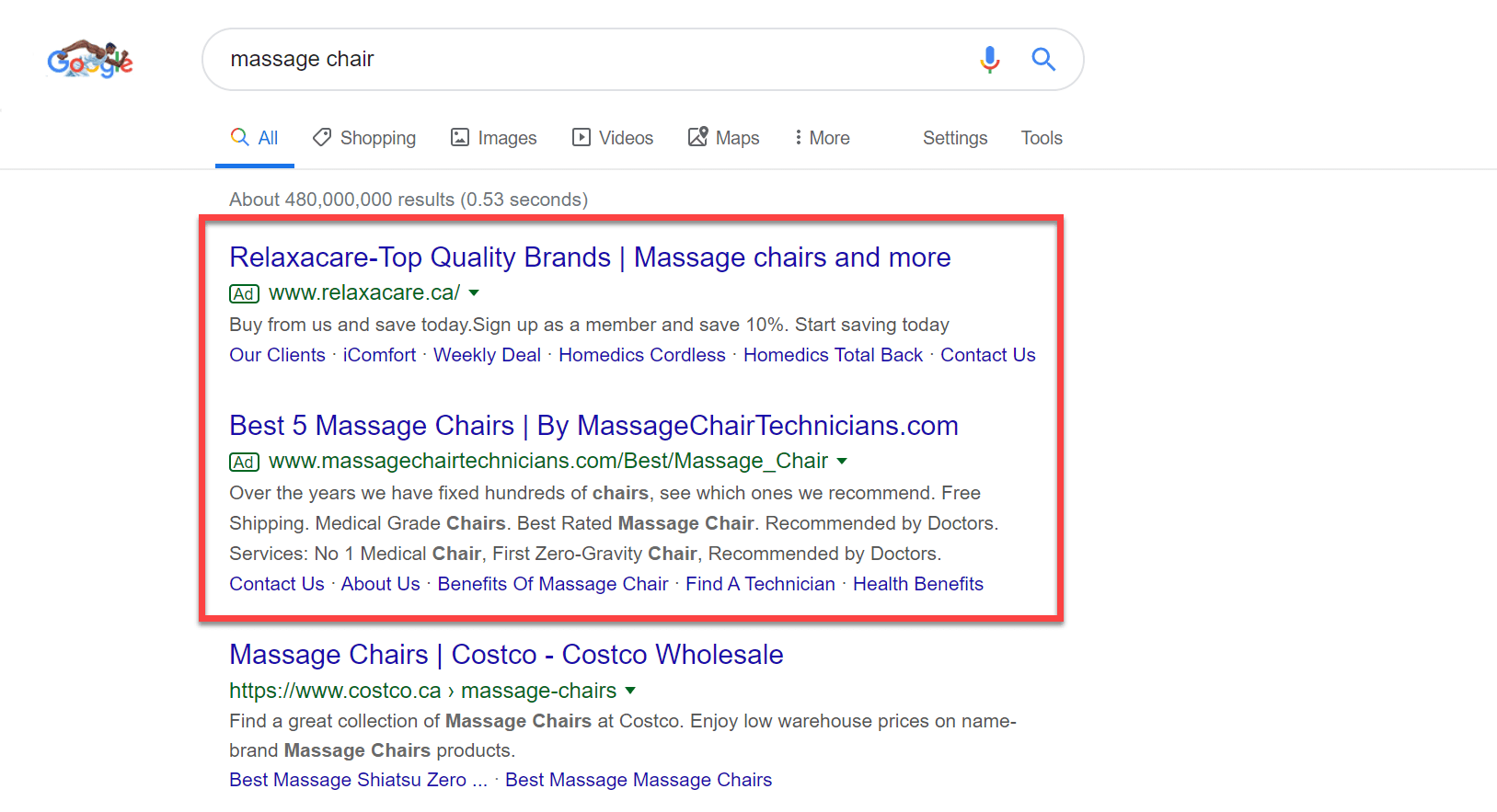Click the About 480,000,000 results text
Image resolution: width=1497 pixels, height=812 pixels.
point(409,200)
